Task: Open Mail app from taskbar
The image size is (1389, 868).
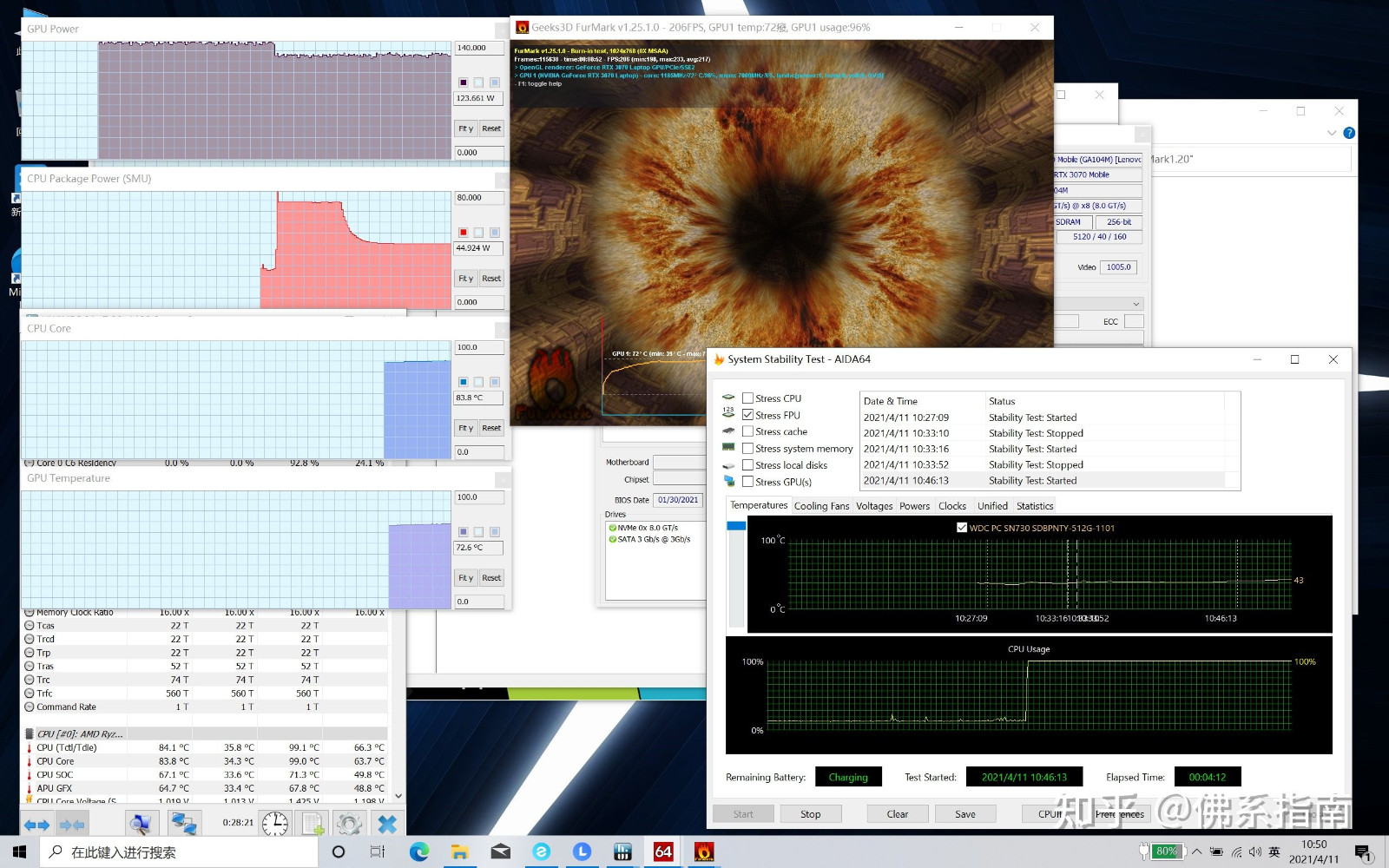Action: pyautogui.click(x=500, y=852)
